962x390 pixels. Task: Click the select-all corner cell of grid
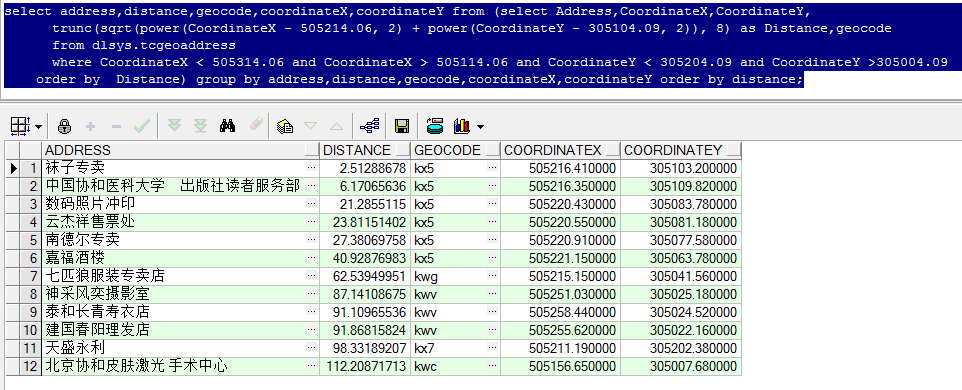pos(12,150)
